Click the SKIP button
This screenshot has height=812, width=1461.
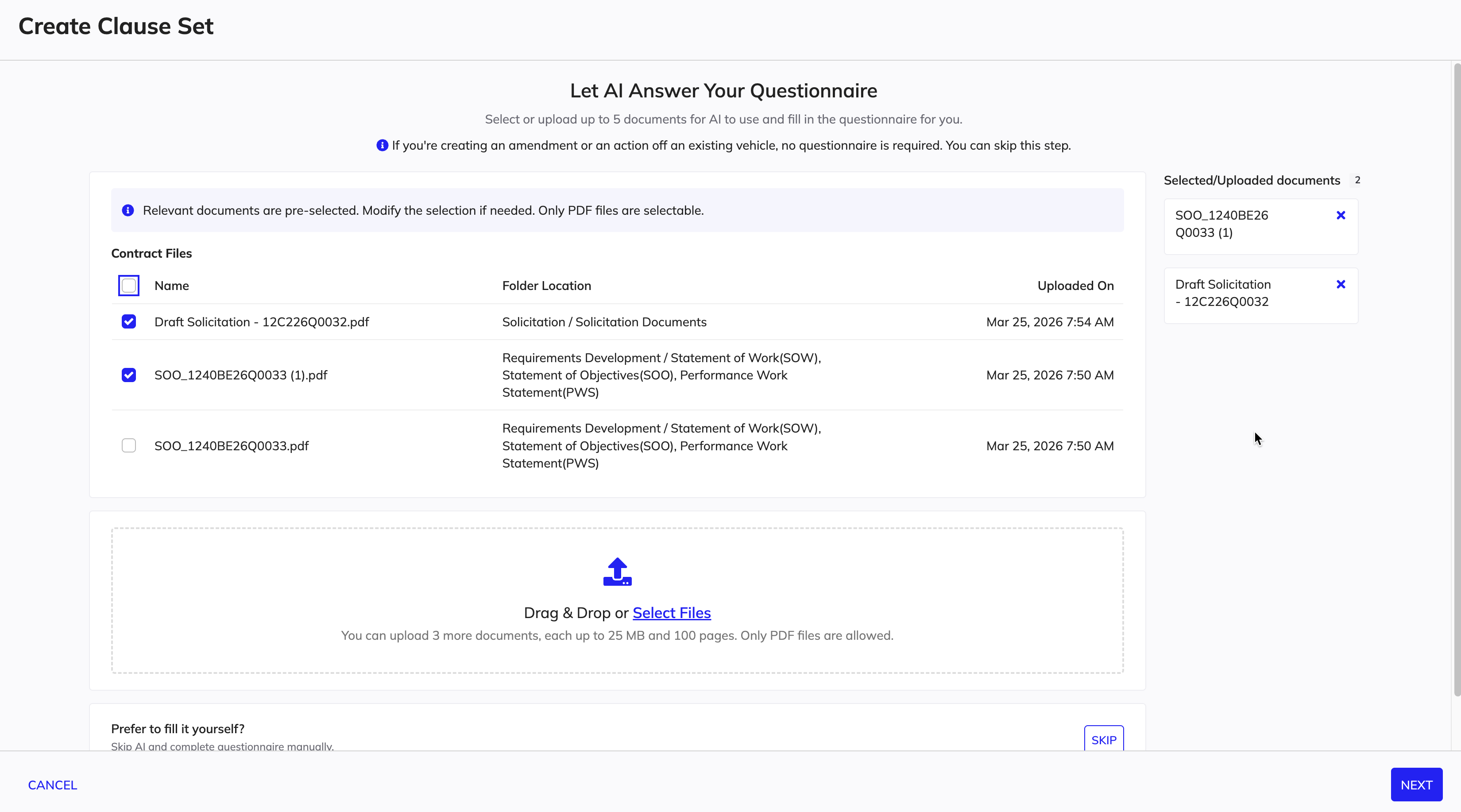(1104, 739)
